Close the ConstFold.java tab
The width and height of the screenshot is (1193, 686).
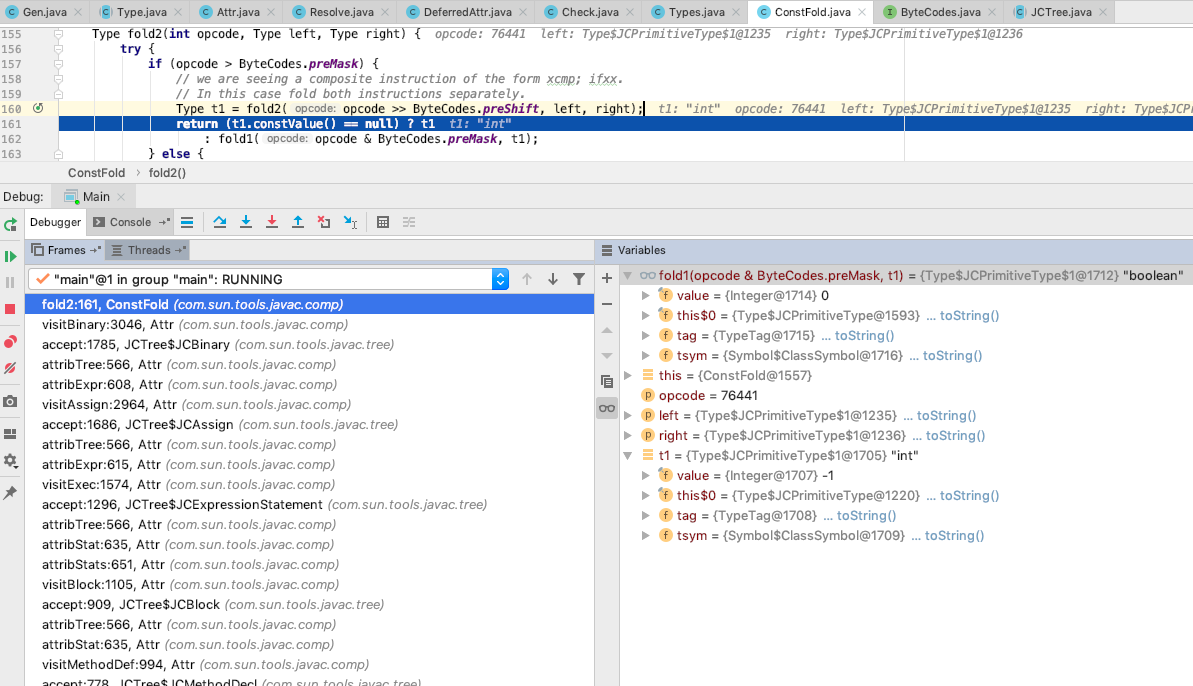pos(861,12)
